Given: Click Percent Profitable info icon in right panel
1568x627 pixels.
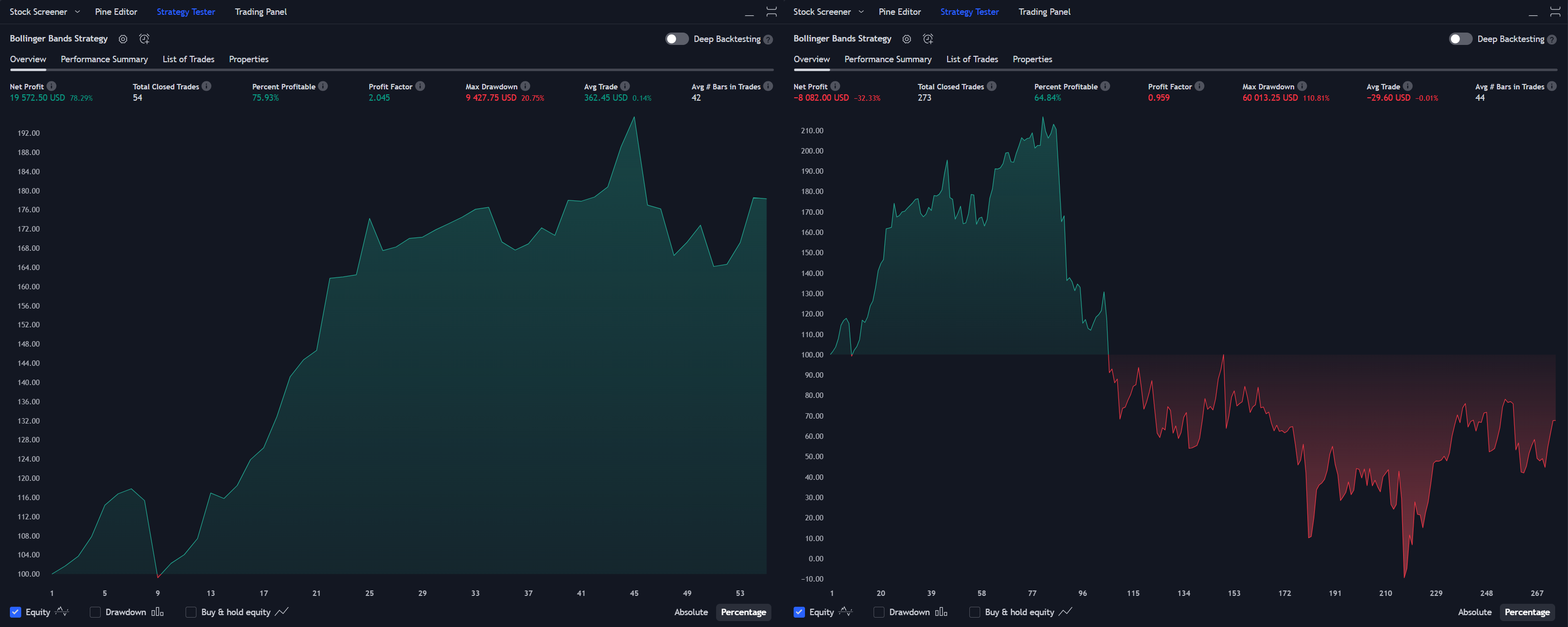Looking at the screenshot, I should 1105,86.
